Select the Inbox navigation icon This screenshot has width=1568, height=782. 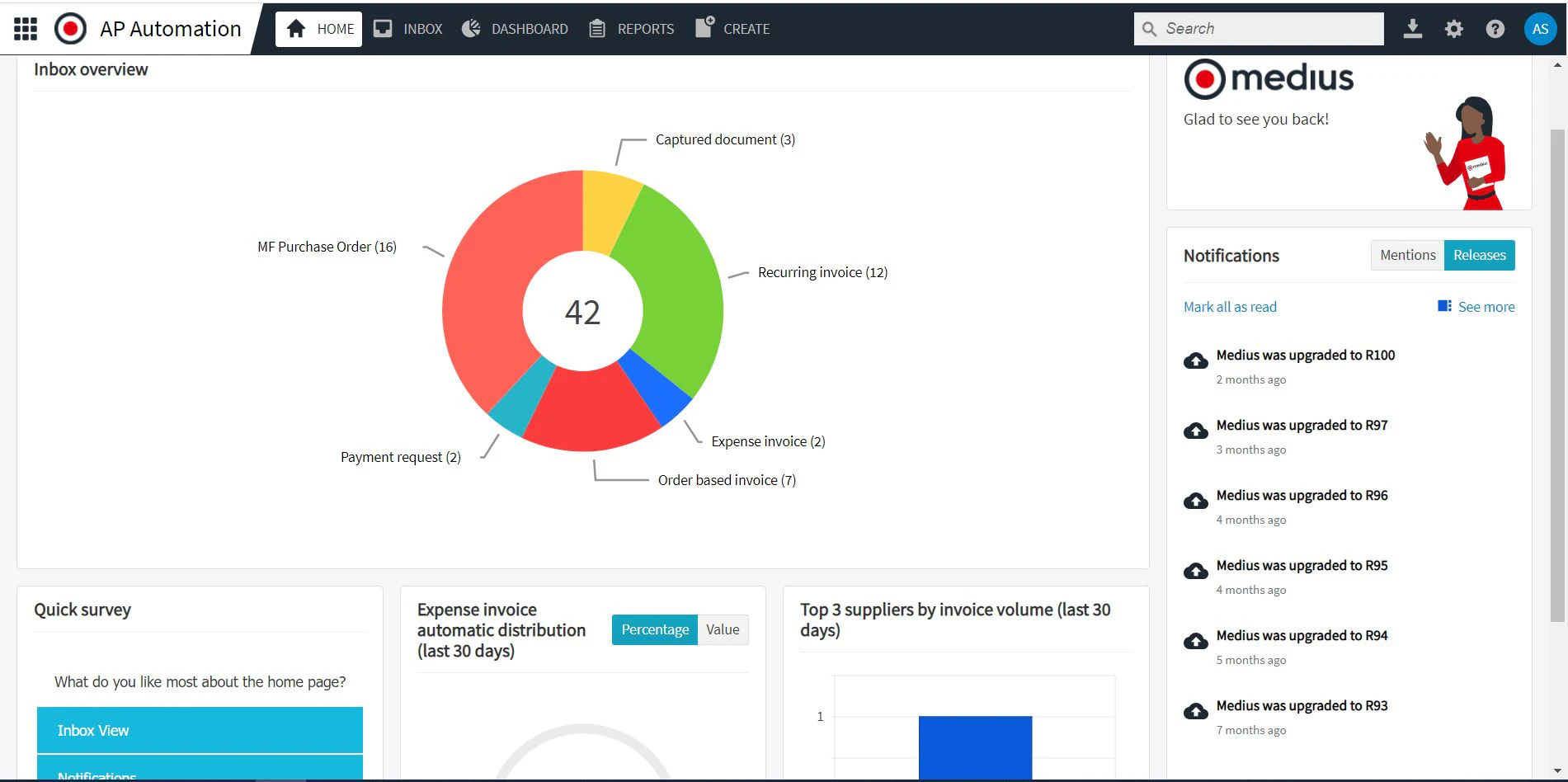click(x=407, y=28)
